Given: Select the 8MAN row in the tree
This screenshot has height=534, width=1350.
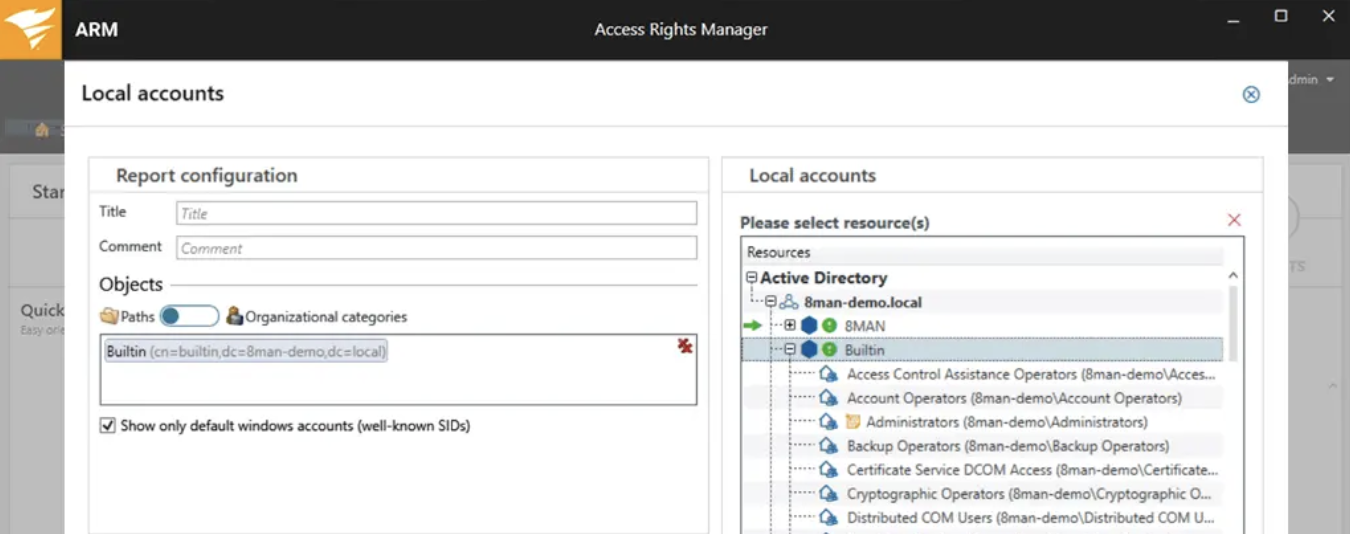Looking at the screenshot, I should coord(982,326).
